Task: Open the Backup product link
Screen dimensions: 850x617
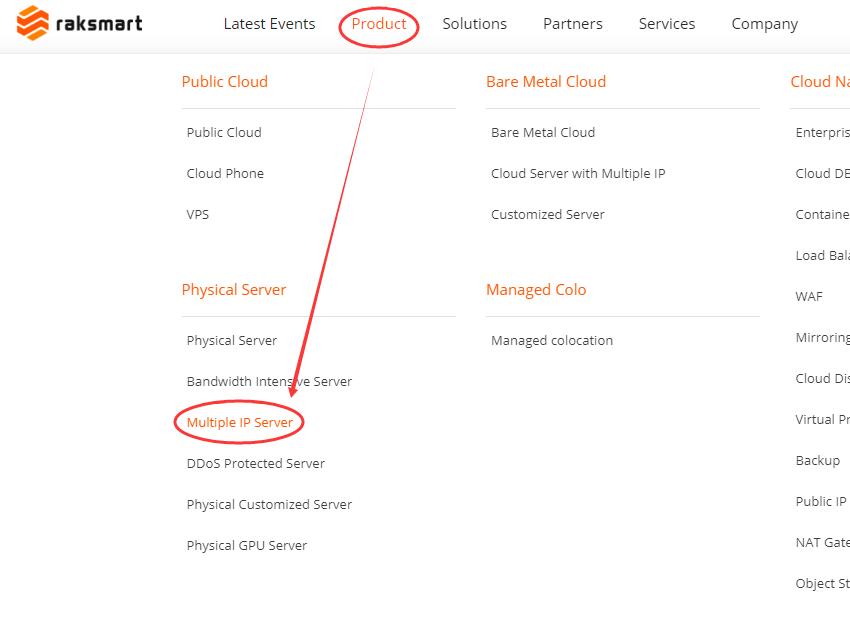Action: click(817, 461)
